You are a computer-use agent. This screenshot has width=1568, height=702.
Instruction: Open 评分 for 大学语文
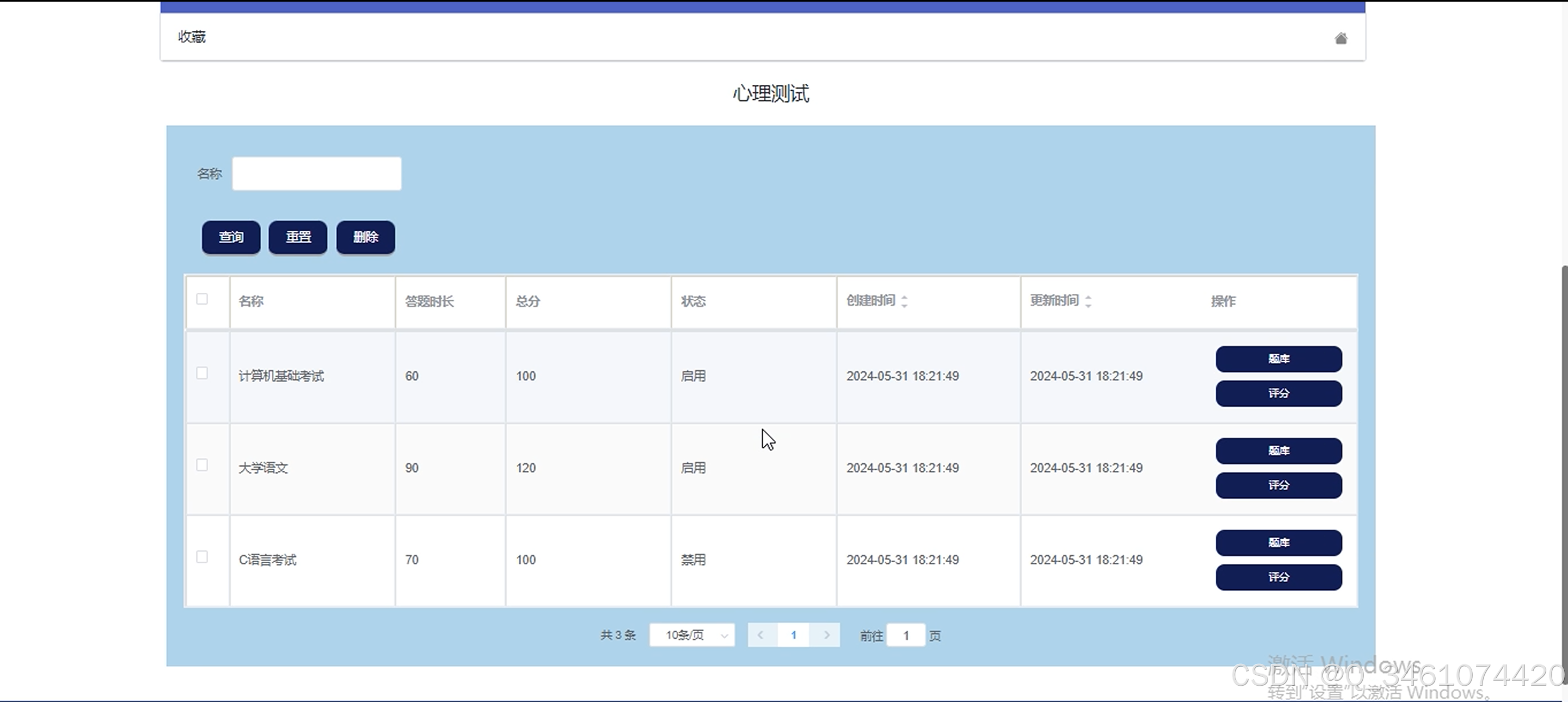[x=1278, y=485]
